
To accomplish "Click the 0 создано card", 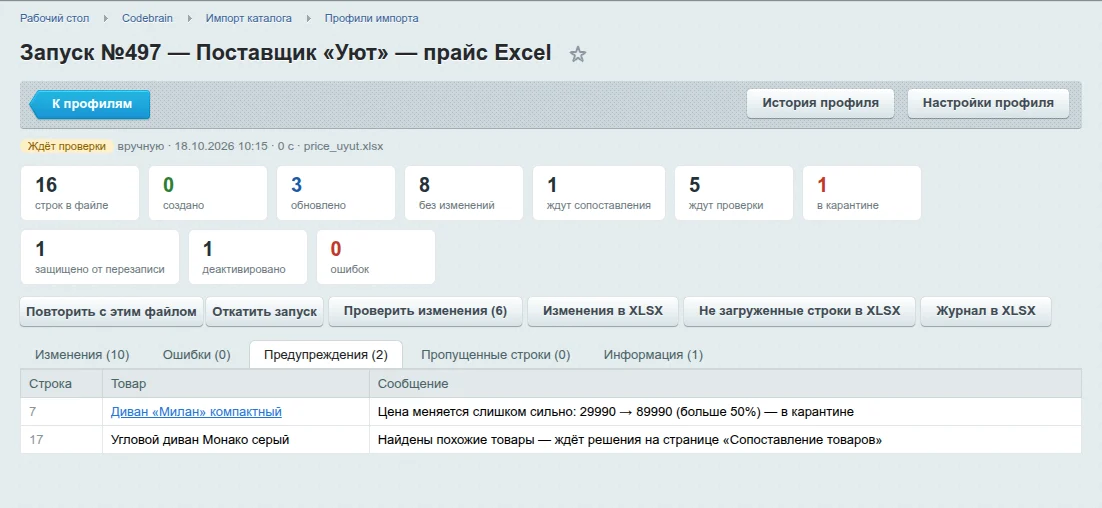I will click(x=208, y=193).
